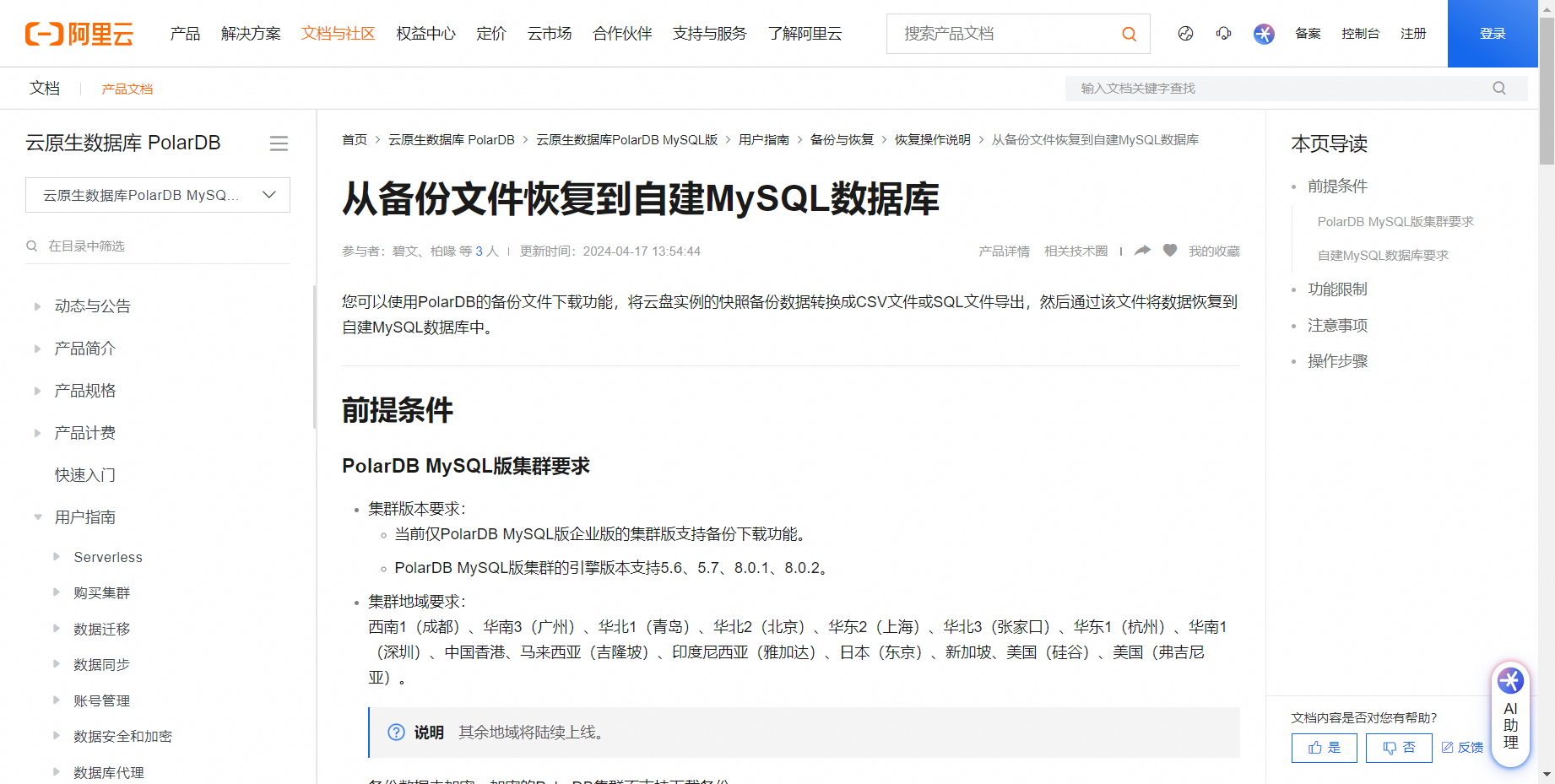This screenshot has width=1555, height=784.
Task: Open 我的收藏 link
Action: (1214, 251)
